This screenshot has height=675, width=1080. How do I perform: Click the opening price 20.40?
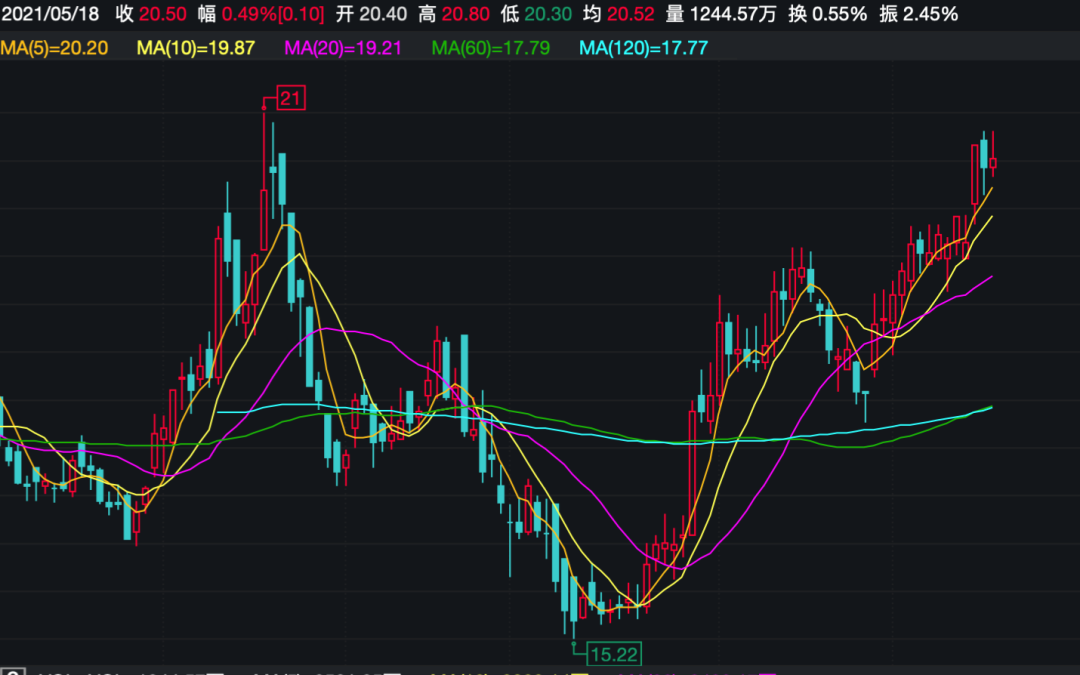coord(383,14)
